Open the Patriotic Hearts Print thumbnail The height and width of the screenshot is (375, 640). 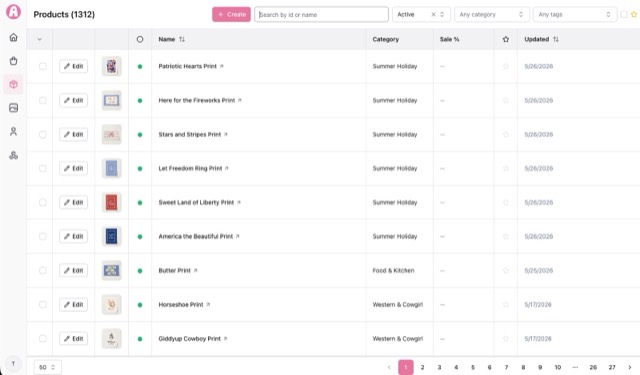pyautogui.click(x=111, y=67)
